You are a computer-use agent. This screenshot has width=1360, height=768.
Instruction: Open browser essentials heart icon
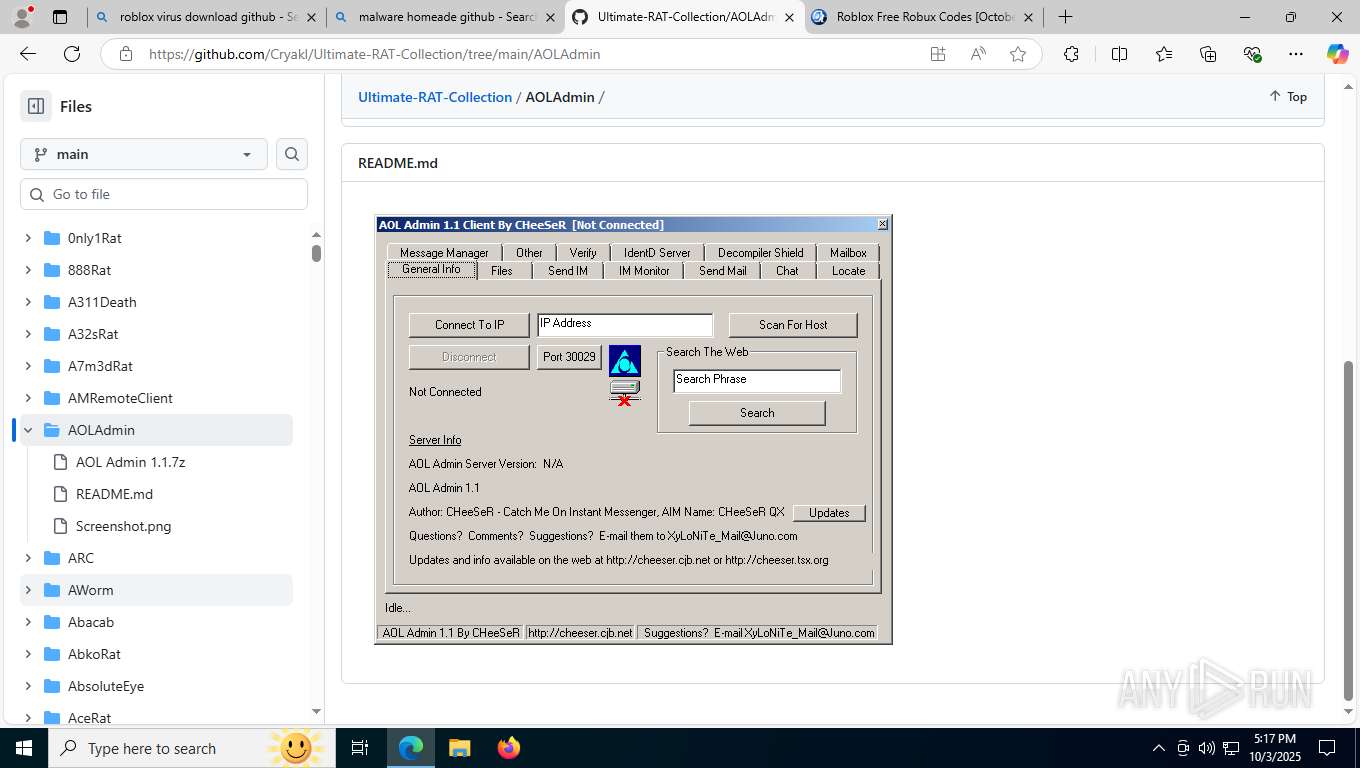(x=1252, y=54)
